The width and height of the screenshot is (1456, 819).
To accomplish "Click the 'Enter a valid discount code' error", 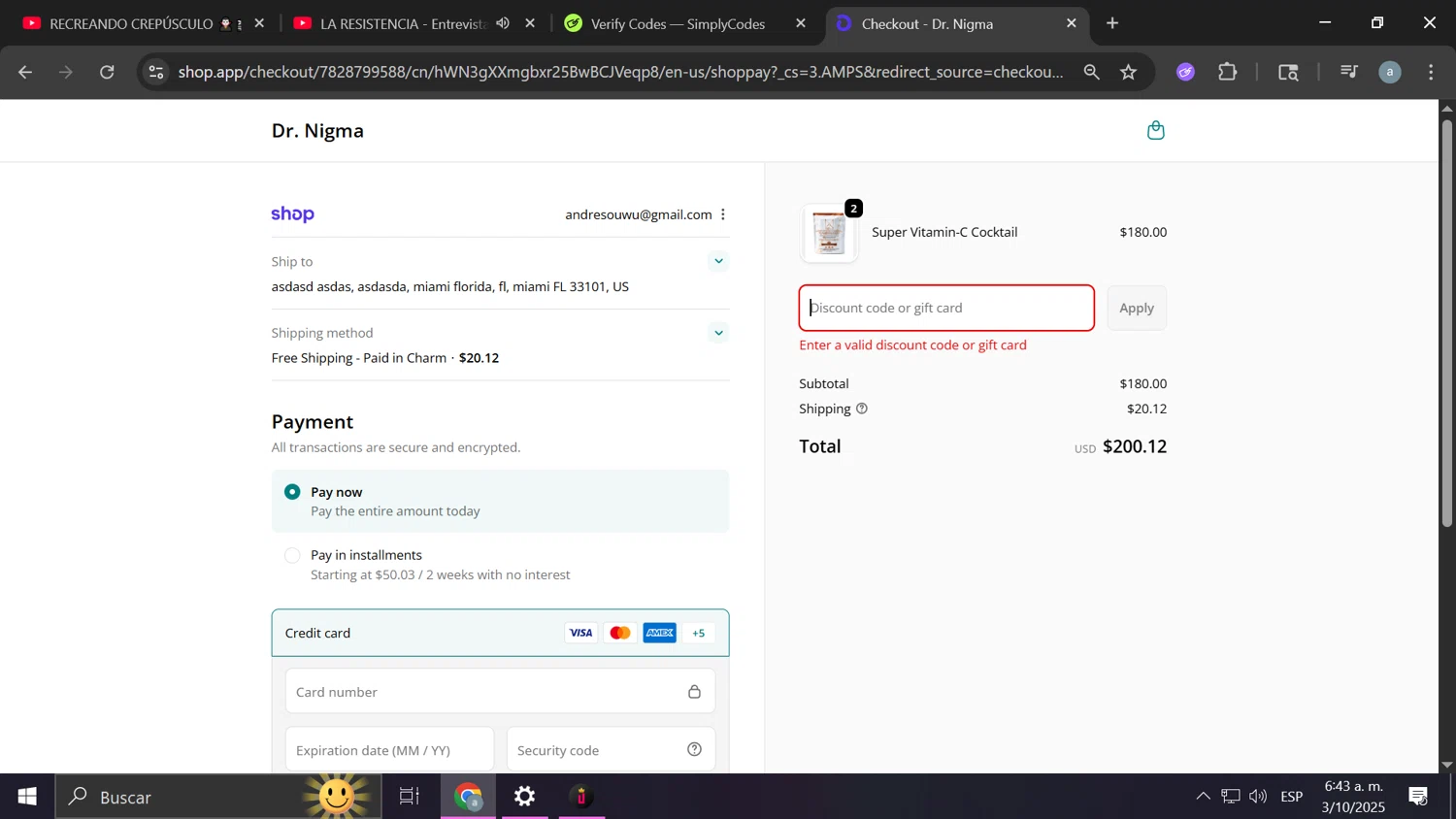I will pos(912,344).
